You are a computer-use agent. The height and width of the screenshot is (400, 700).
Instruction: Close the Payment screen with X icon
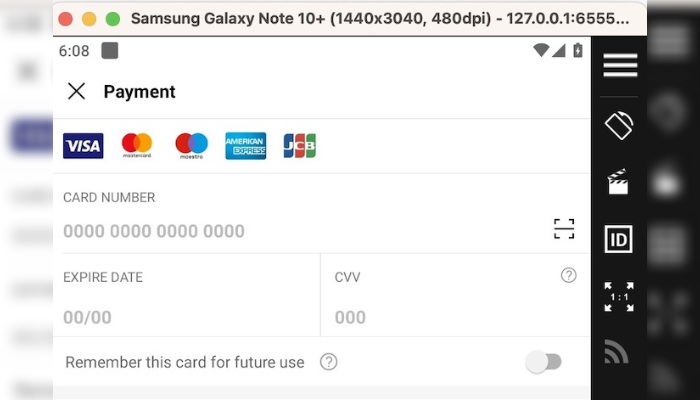point(76,92)
